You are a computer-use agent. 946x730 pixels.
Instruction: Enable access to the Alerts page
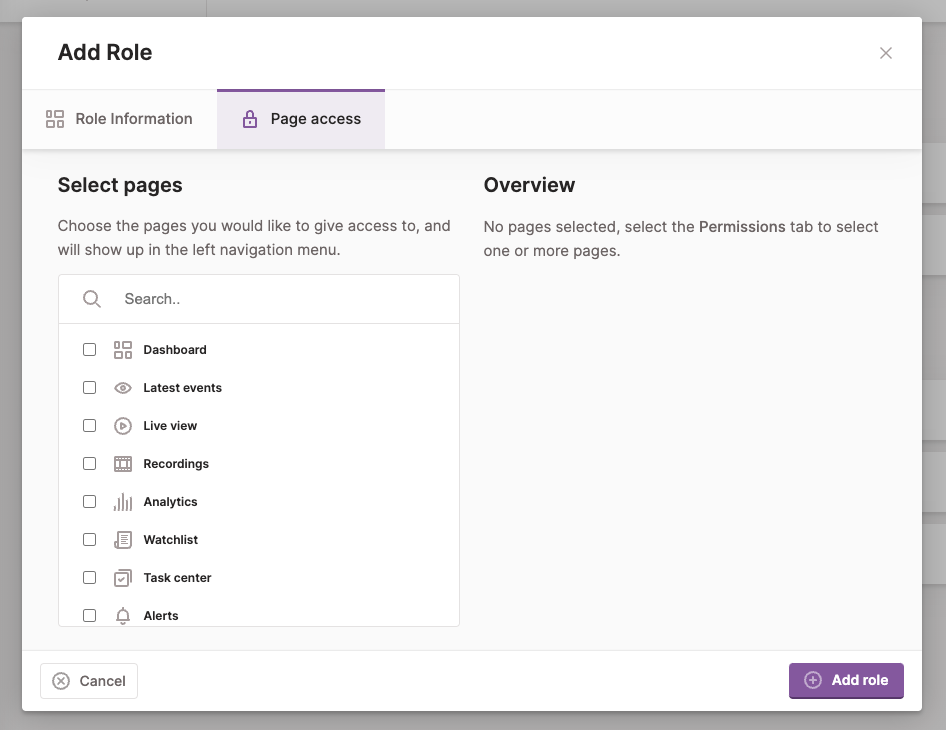(89, 615)
